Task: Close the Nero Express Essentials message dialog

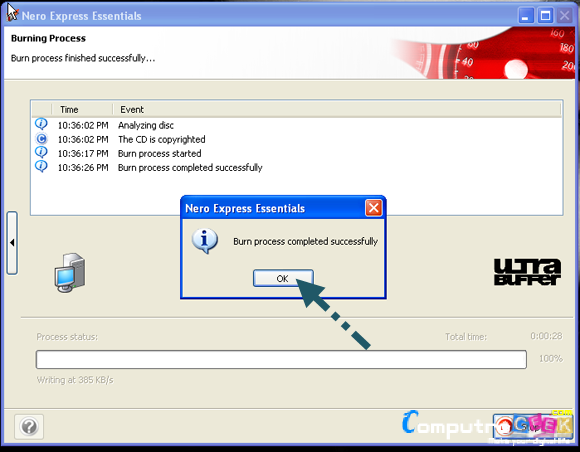Action: click(x=374, y=208)
